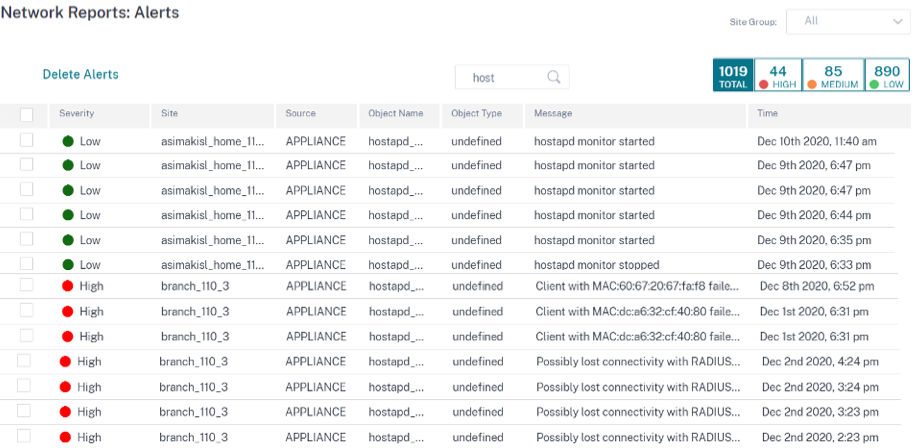
Task: Select the 1019 Total filter
Action: pos(733,77)
